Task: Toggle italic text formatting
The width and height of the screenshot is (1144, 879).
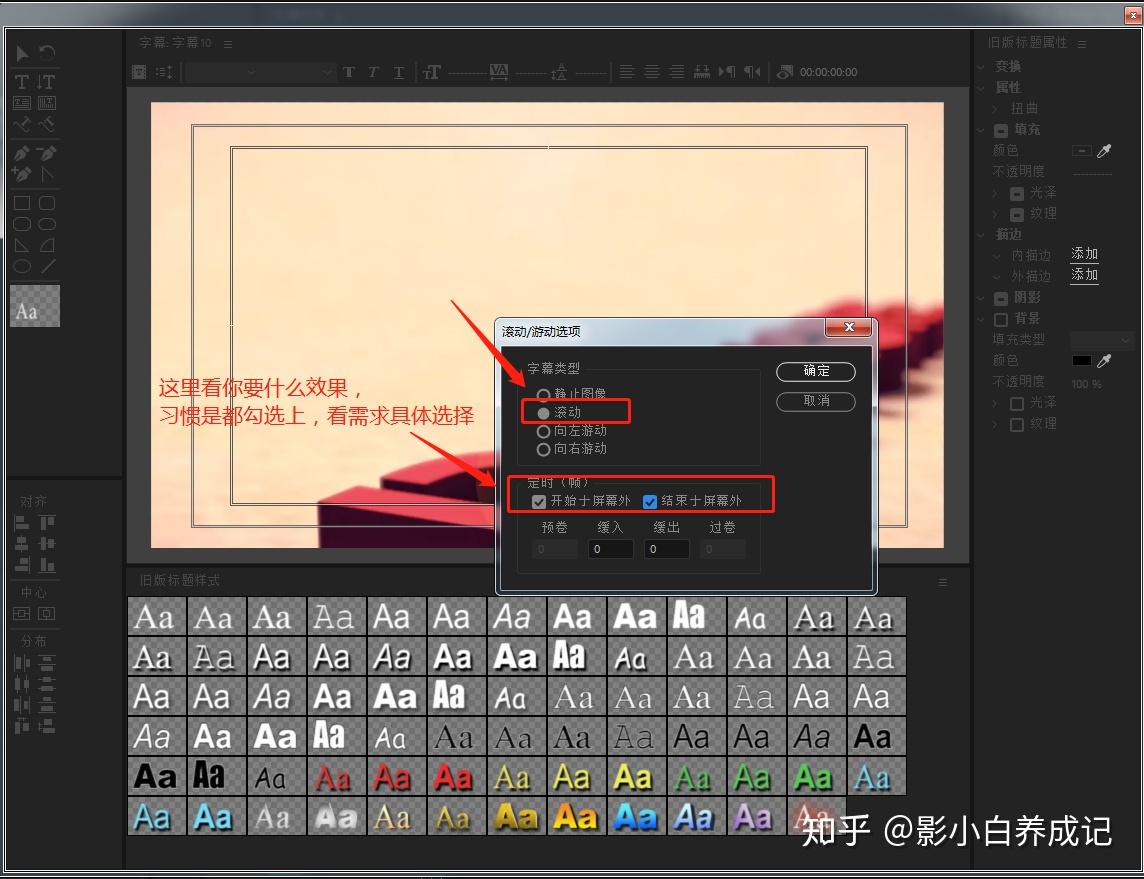Action: [x=374, y=71]
